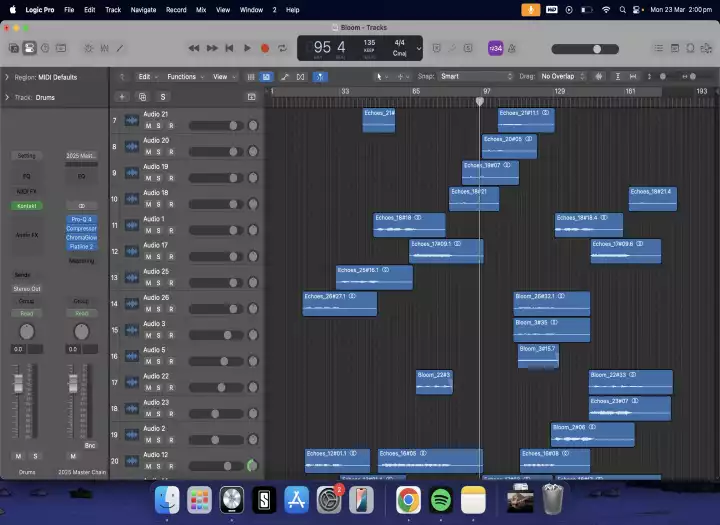Start playback with the Play button
Viewport: 720px width, 525px height.
coord(247,48)
